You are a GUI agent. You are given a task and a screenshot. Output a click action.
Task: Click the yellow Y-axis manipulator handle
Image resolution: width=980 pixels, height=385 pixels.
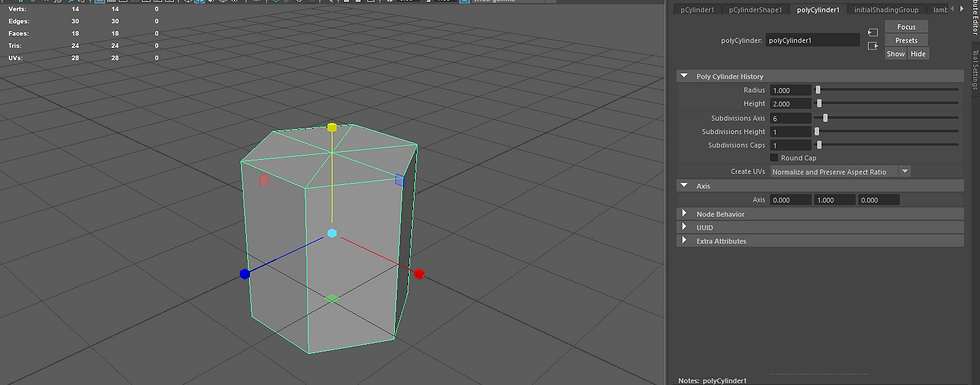(332, 128)
